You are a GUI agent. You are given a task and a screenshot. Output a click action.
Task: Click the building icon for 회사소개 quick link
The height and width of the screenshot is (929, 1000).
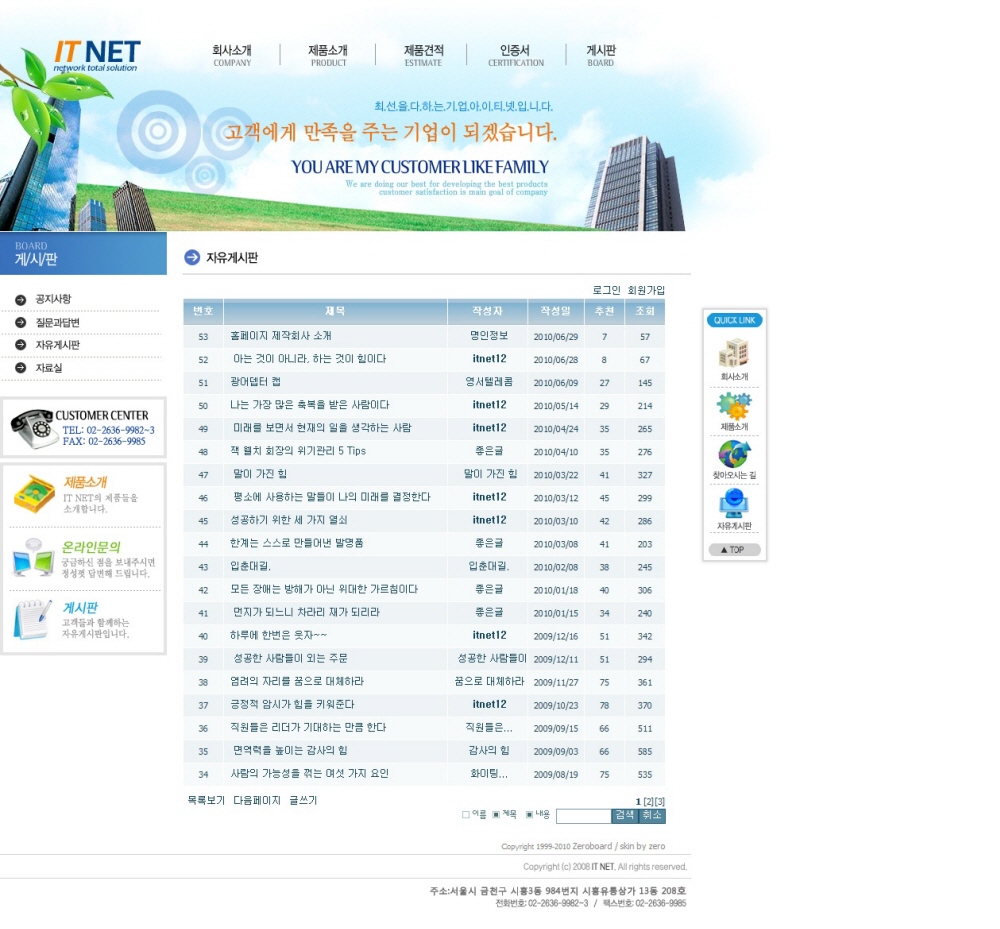[734, 354]
